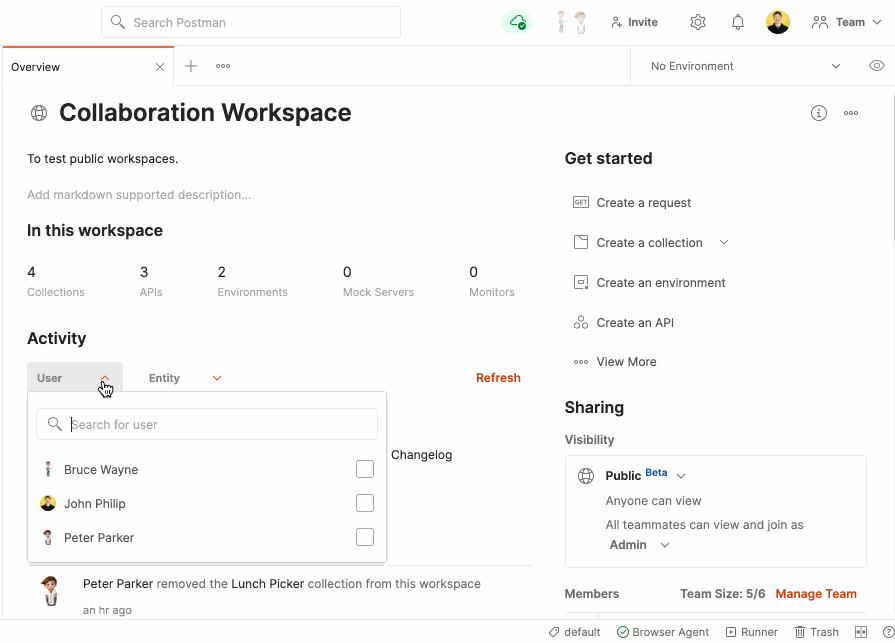Screen dimensions: 895x643
Task: Open the No Environment selector
Action: (x=744, y=66)
